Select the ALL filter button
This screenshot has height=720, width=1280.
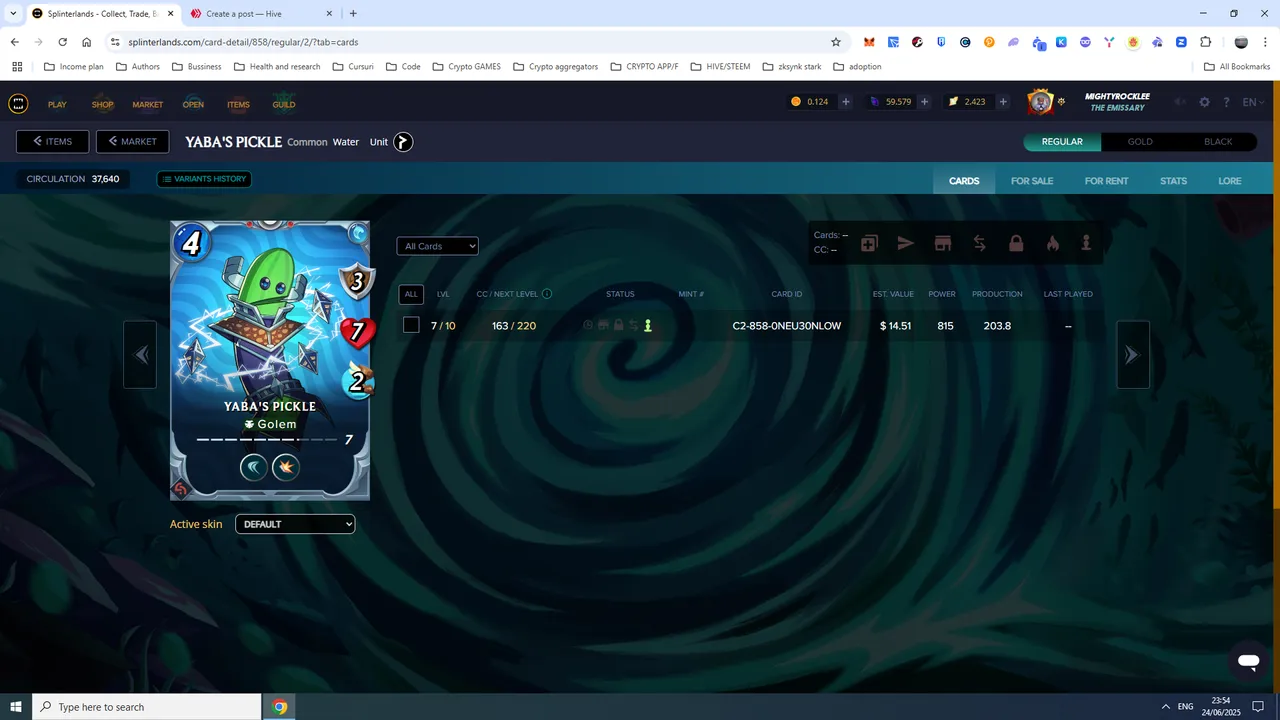pos(411,294)
